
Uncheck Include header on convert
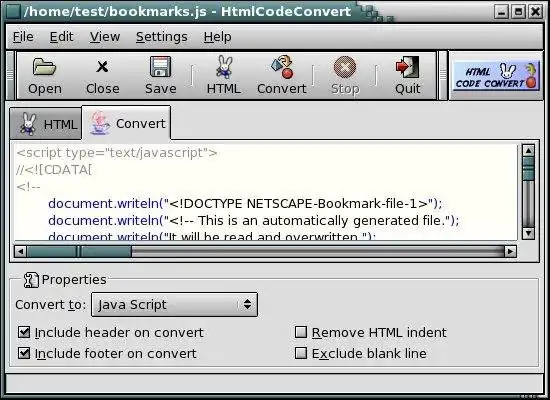(x=24, y=332)
